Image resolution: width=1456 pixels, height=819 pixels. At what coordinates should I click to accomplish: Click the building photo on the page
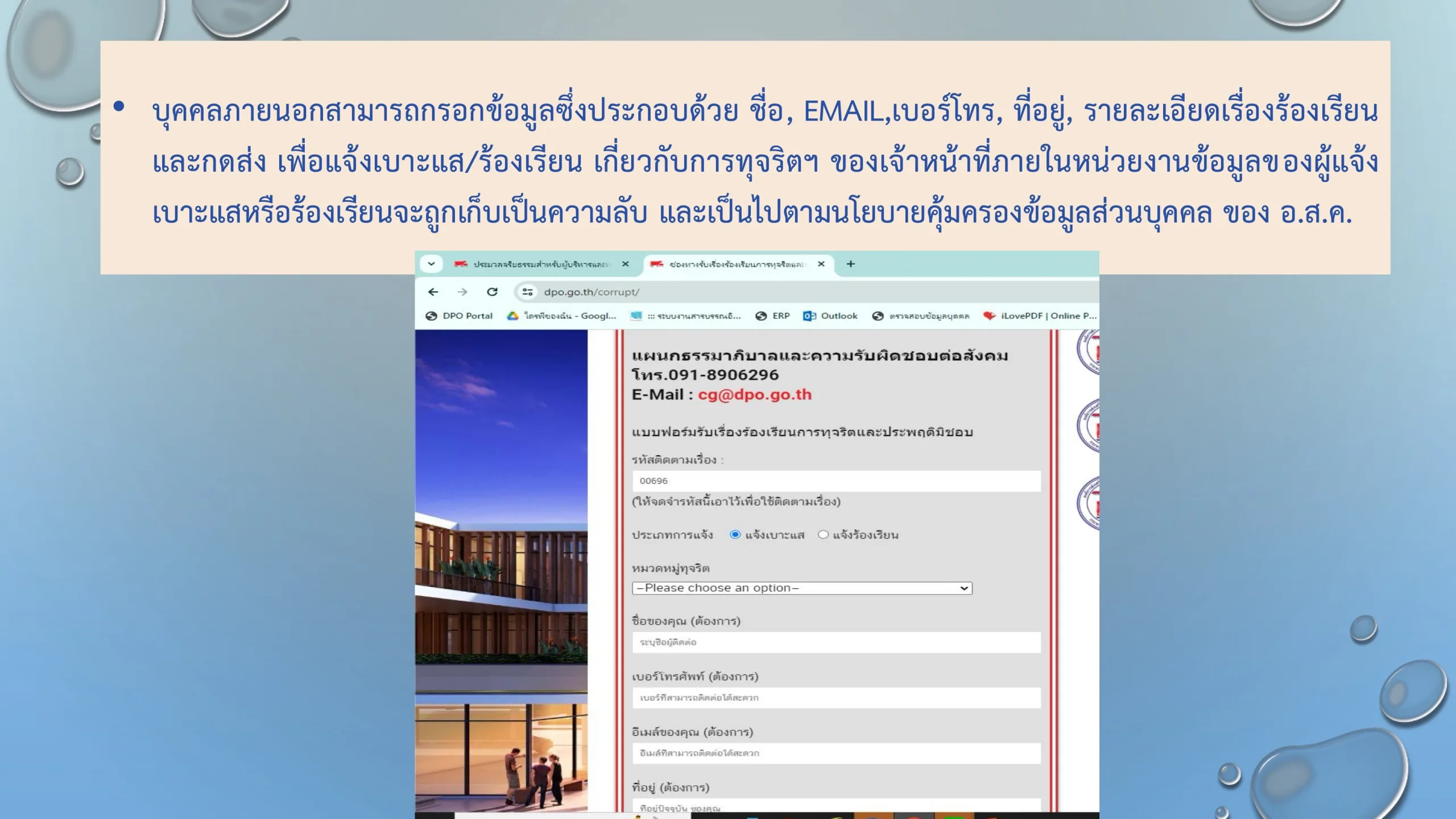[x=501, y=570]
